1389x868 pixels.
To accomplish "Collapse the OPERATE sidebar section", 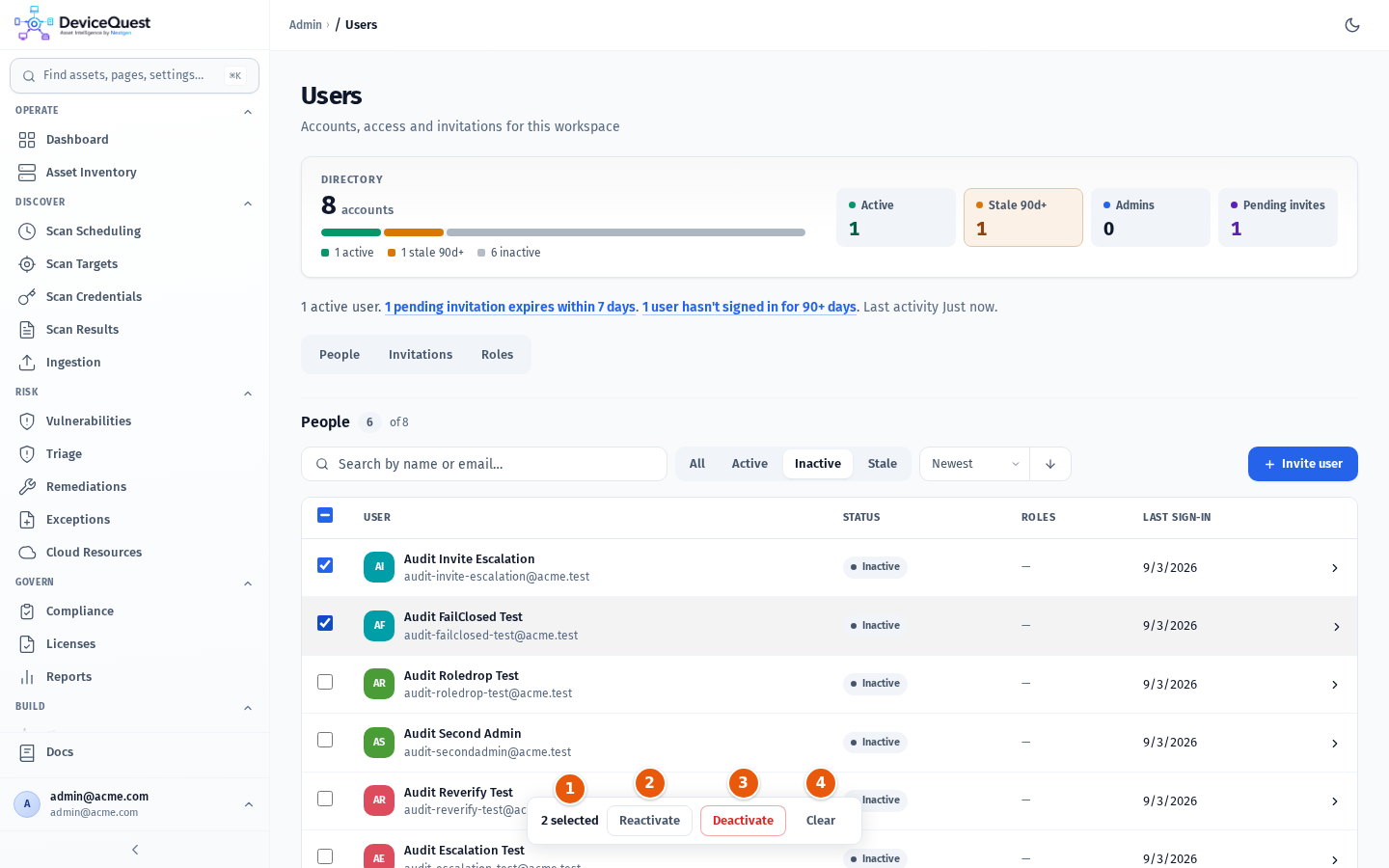I will 248,112.
